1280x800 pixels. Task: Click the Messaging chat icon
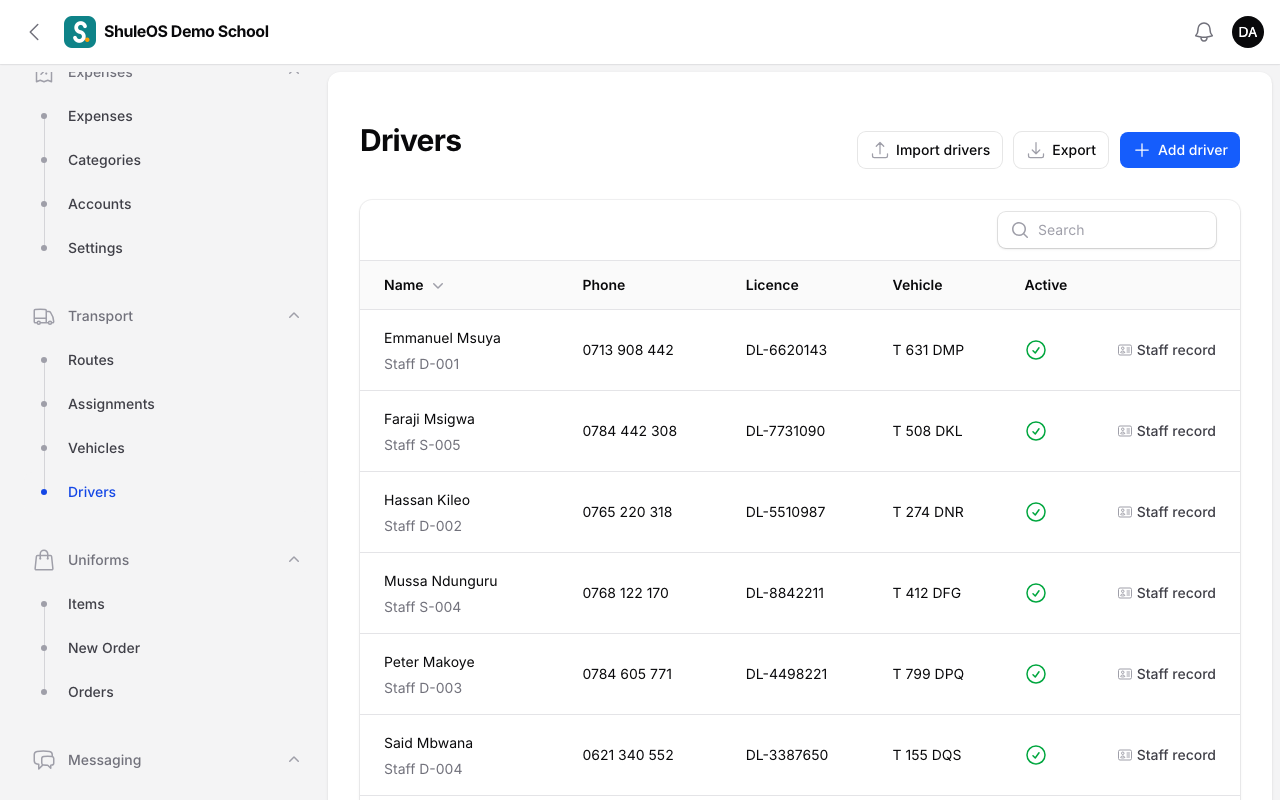(x=44, y=760)
